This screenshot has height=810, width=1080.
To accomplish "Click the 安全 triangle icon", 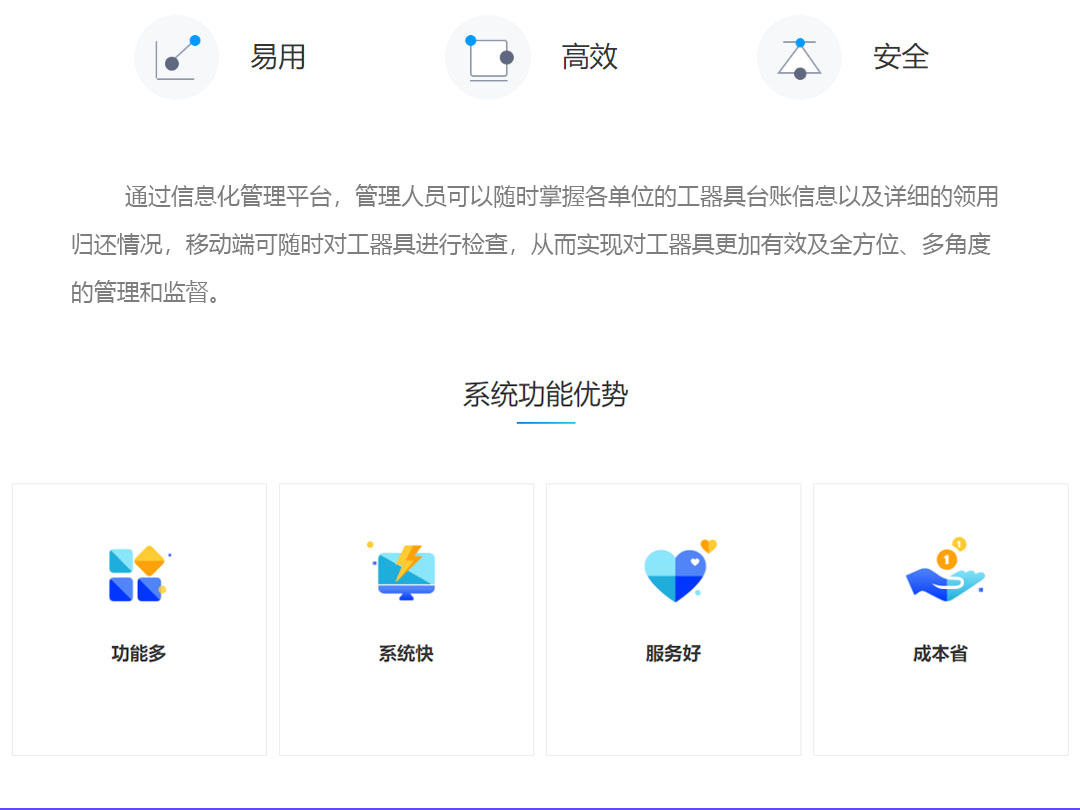I will (x=799, y=58).
